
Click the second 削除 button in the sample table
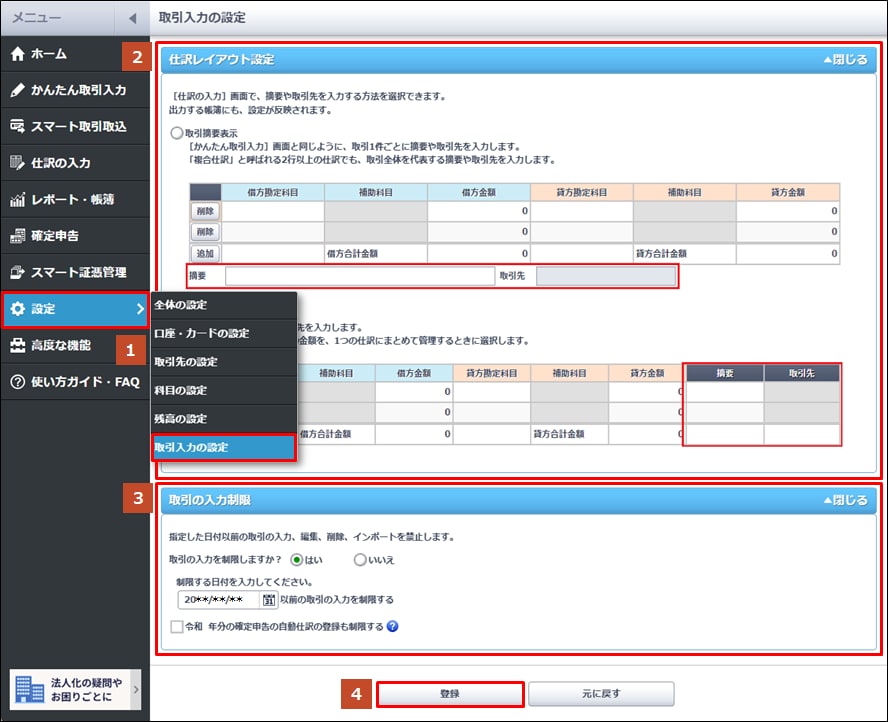pos(205,232)
